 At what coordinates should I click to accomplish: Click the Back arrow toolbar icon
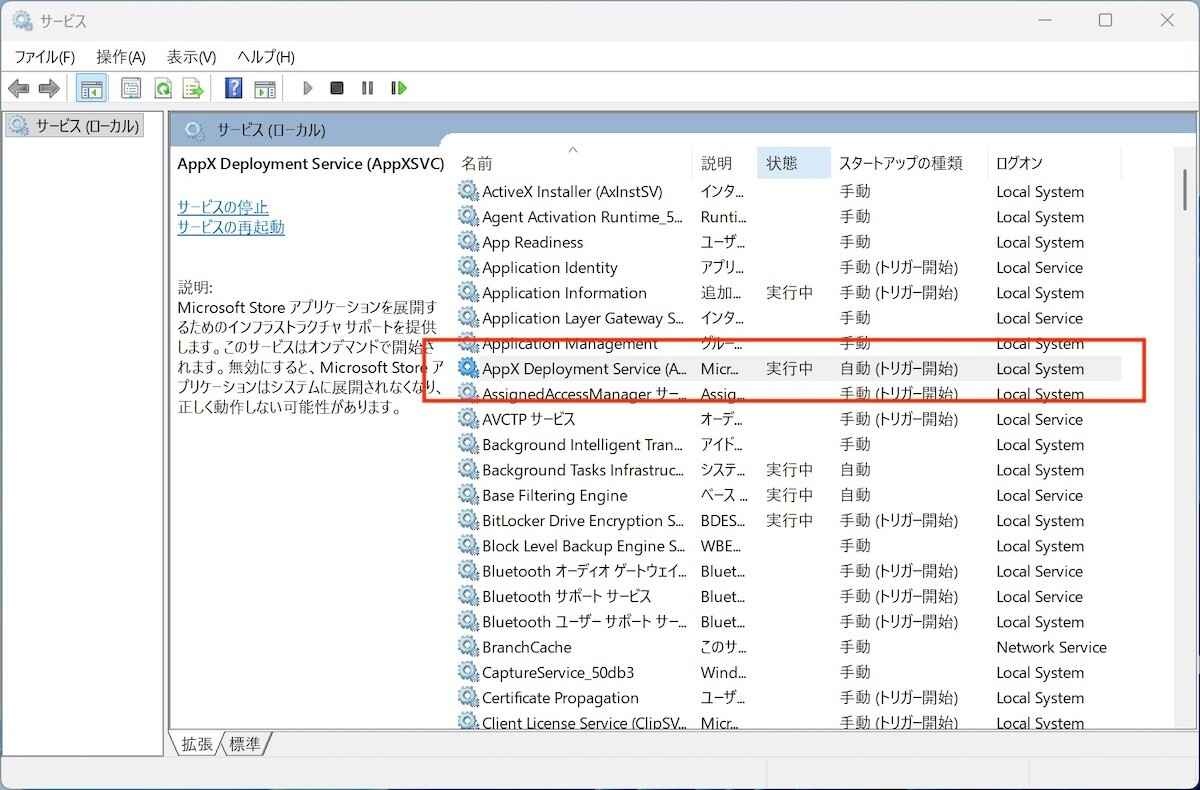pos(18,89)
